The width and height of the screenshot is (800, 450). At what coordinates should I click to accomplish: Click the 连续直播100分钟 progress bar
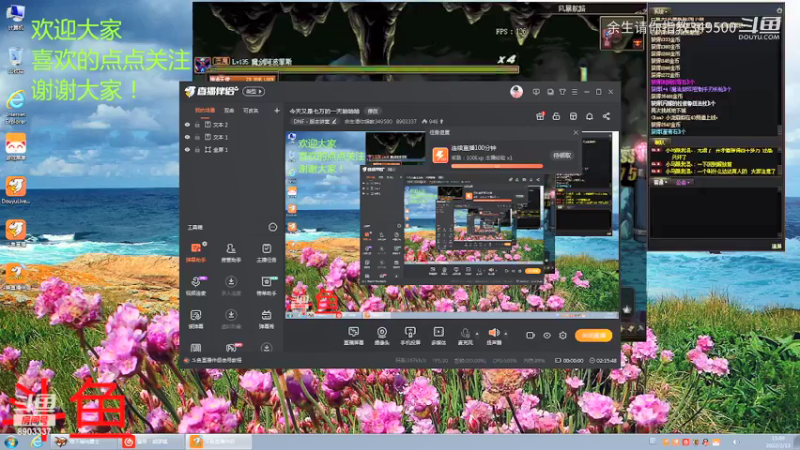click(497, 166)
